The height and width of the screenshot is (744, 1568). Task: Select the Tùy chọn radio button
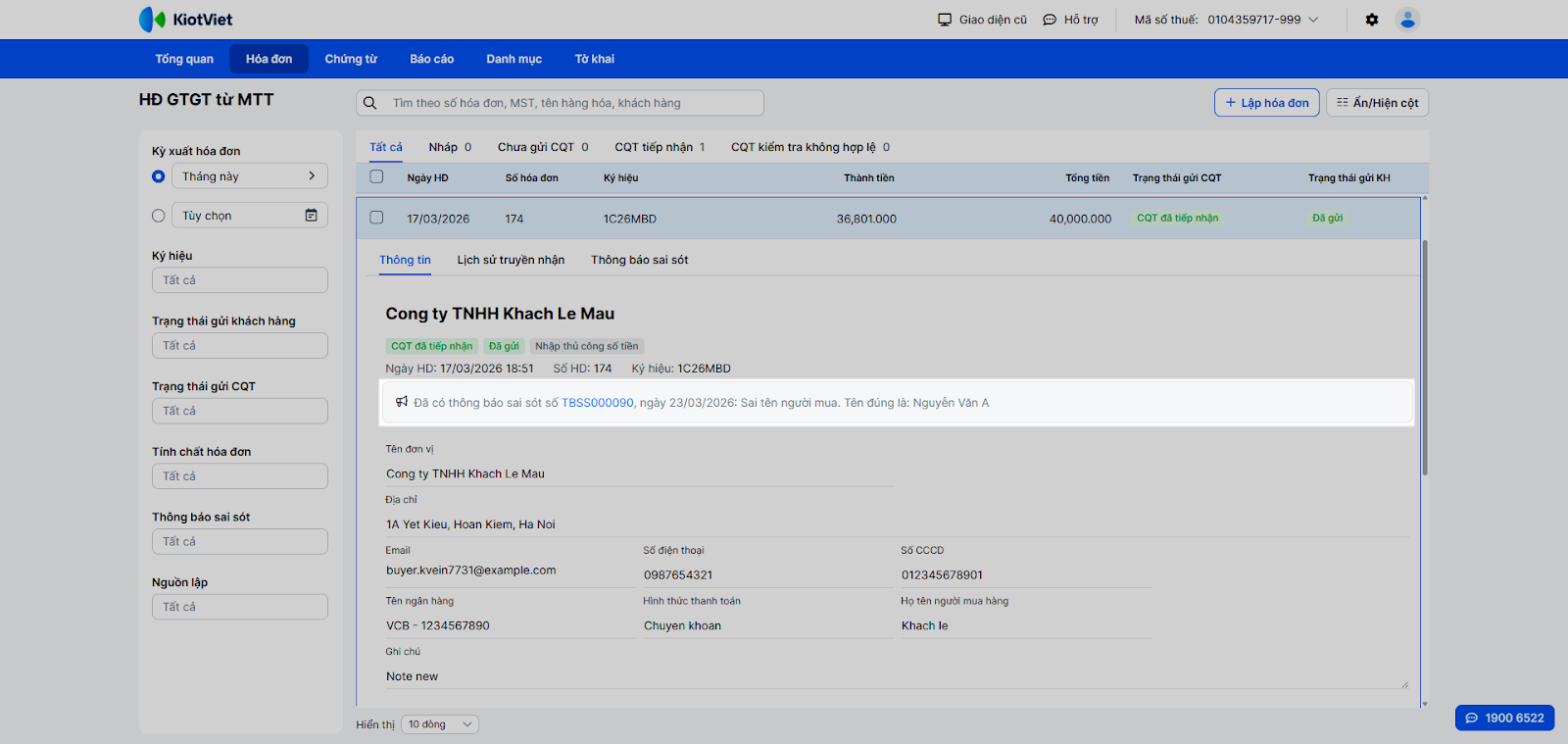click(x=159, y=216)
